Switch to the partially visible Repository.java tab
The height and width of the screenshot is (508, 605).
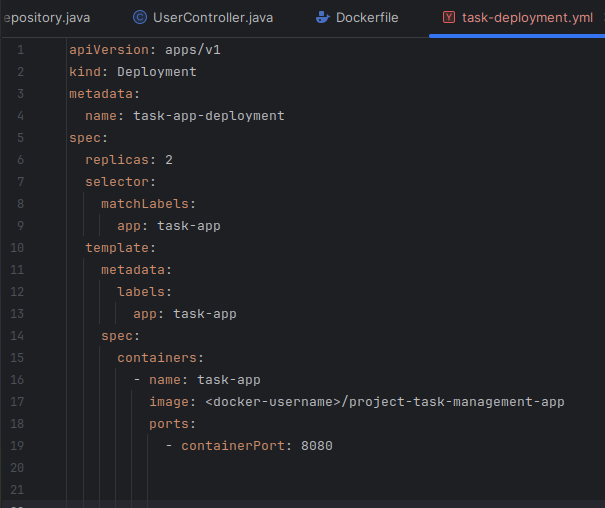pos(47,17)
